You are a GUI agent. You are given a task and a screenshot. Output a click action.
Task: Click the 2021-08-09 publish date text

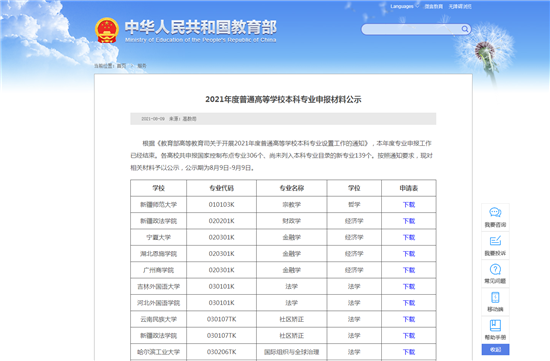click(153, 119)
